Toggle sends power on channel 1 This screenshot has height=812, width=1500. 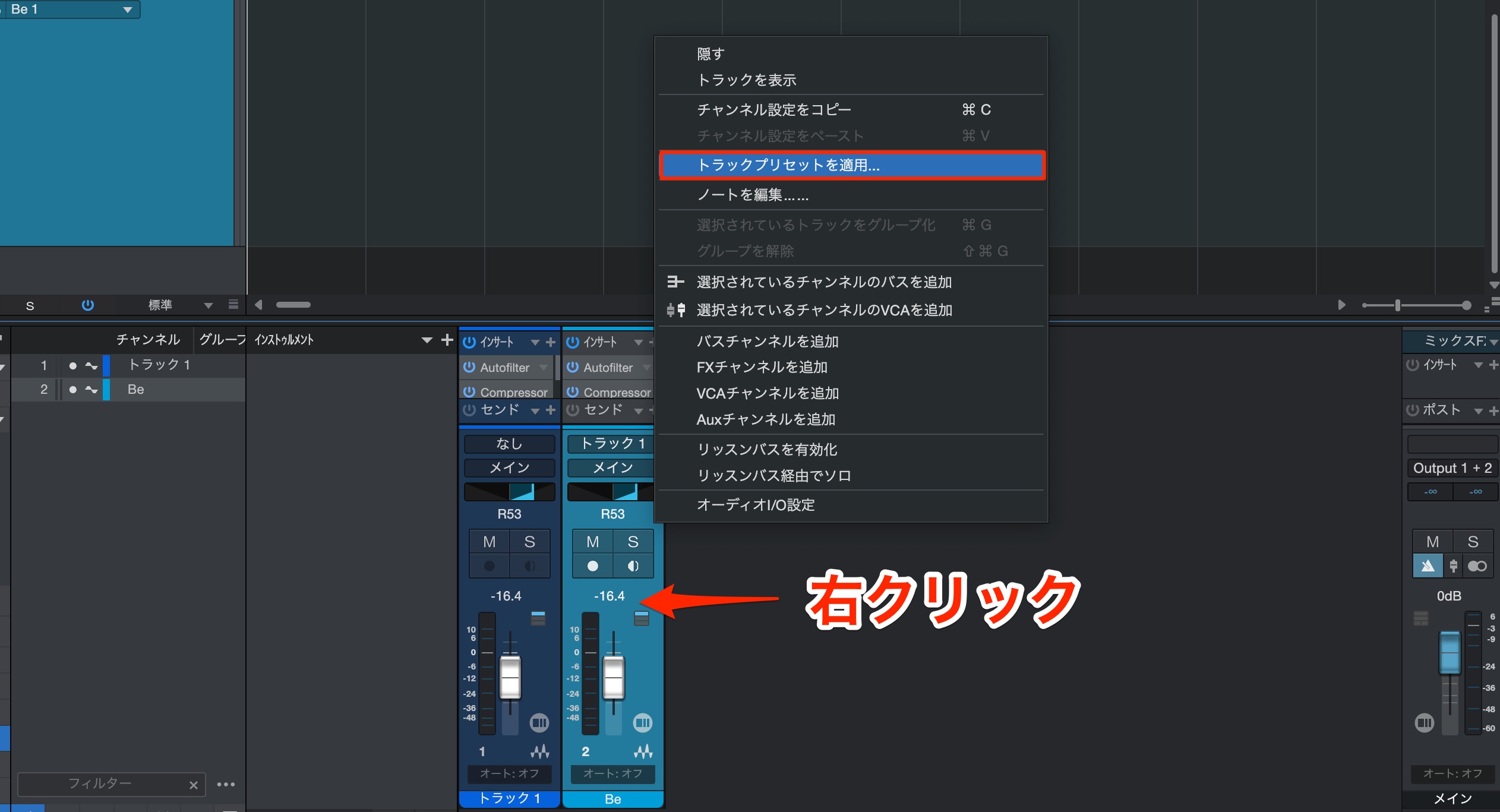(469, 410)
